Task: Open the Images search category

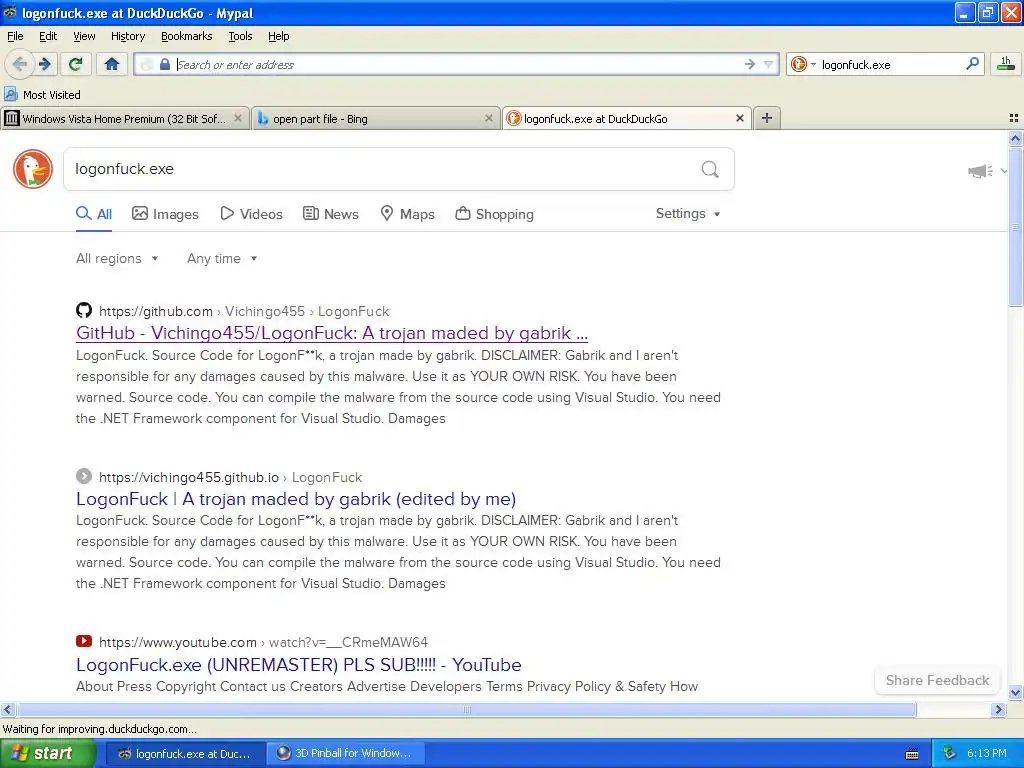Action: tap(165, 214)
